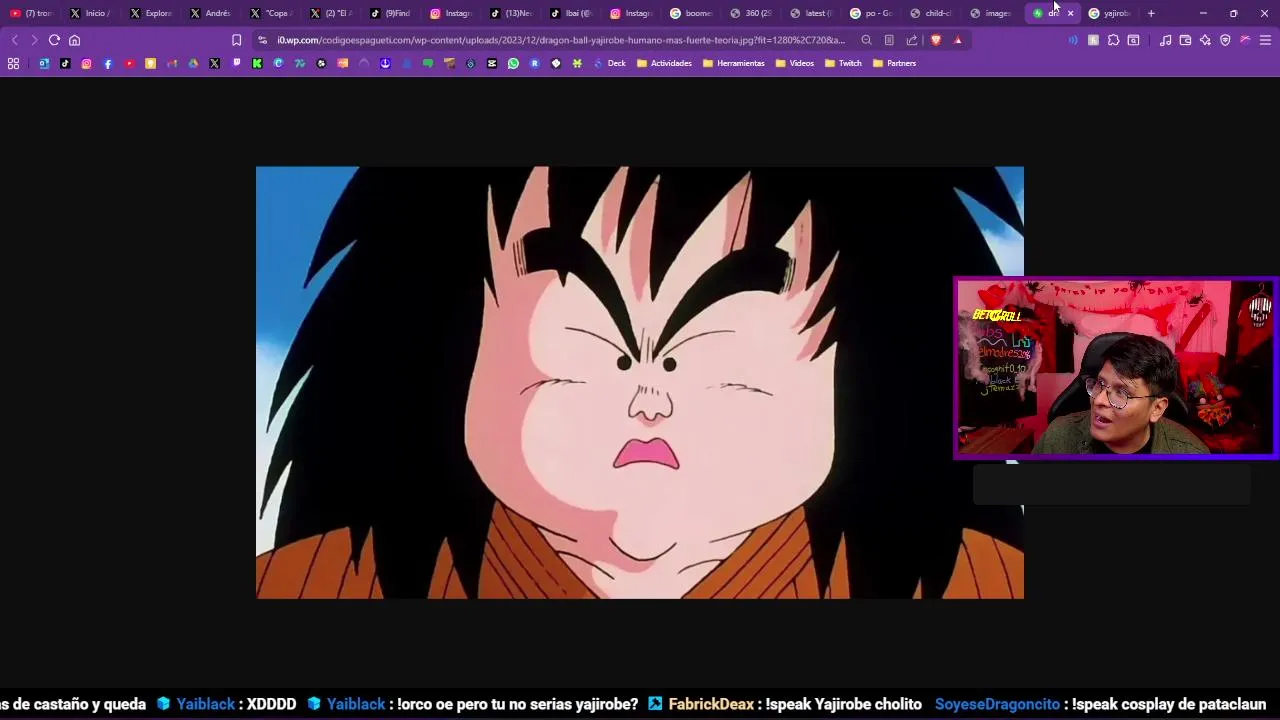This screenshot has height=720, width=1280.
Task: Open the Brave Rewards triangle icon
Action: click(x=958, y=40)
